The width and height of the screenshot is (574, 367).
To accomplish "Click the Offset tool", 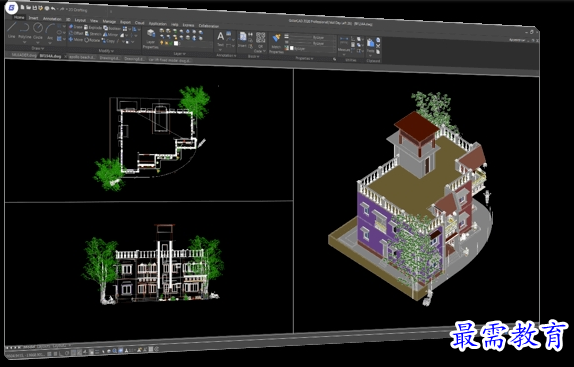I will coord(76,33).
